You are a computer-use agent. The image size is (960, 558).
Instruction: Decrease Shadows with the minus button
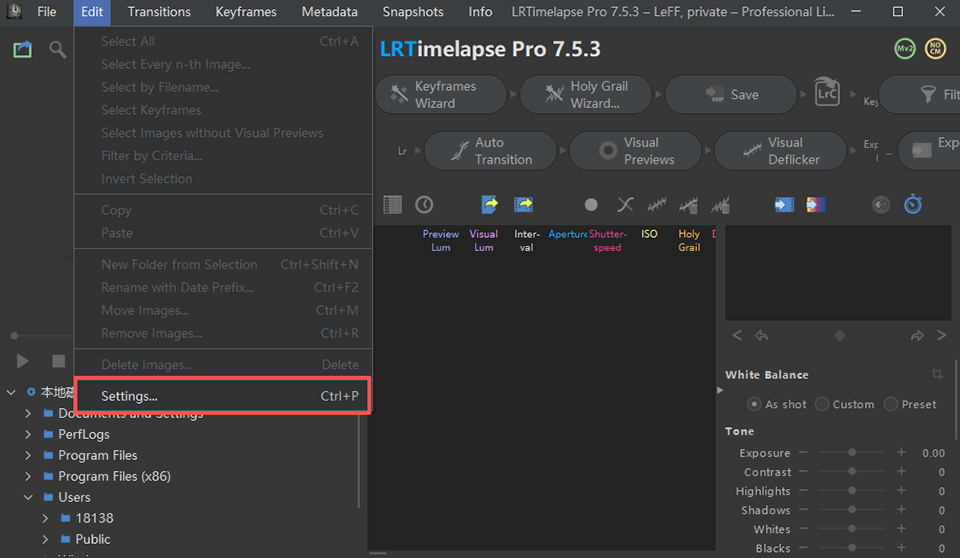point(803,510)
